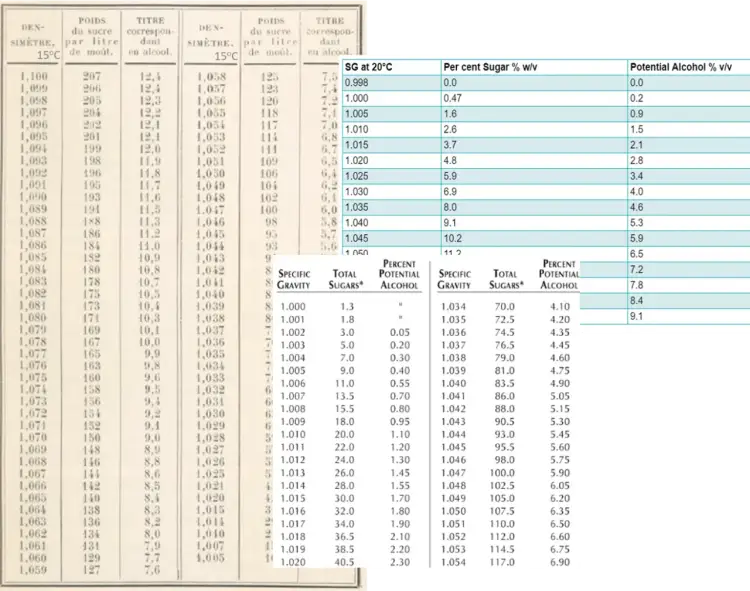Select the 6.90 percent potential alcohol value
The height and width of the screenshot is (591, 750).
tap(559, 563)
